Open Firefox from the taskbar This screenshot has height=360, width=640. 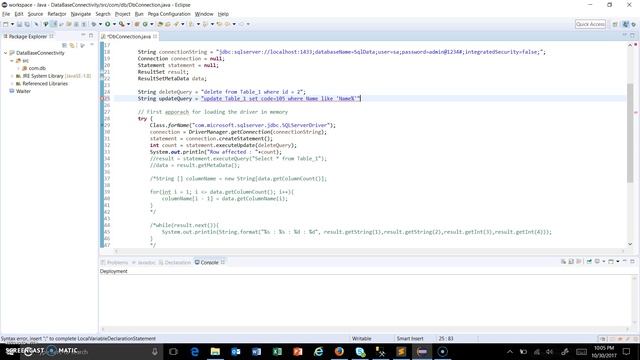tap(339, 351)
